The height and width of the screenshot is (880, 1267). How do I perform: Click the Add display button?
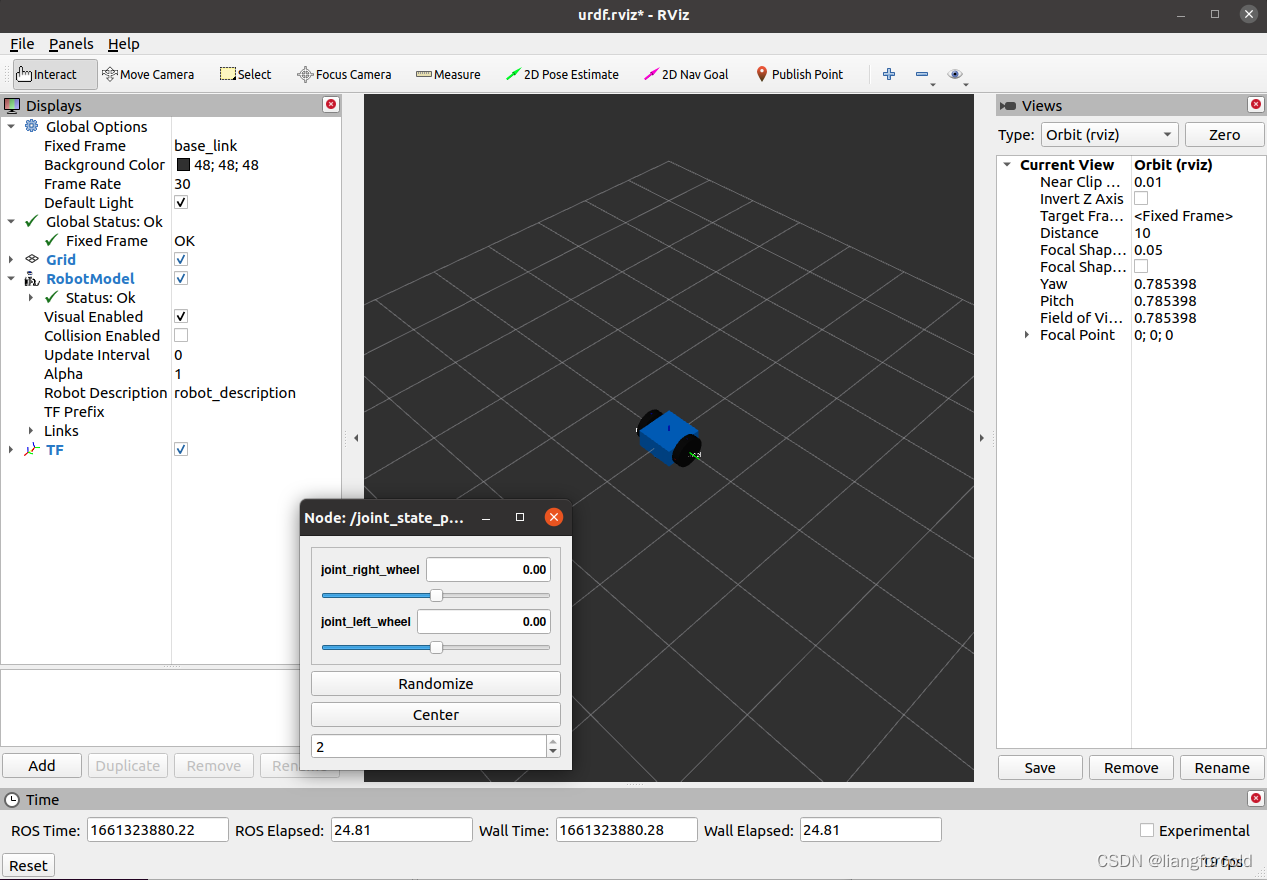(42, 765)
